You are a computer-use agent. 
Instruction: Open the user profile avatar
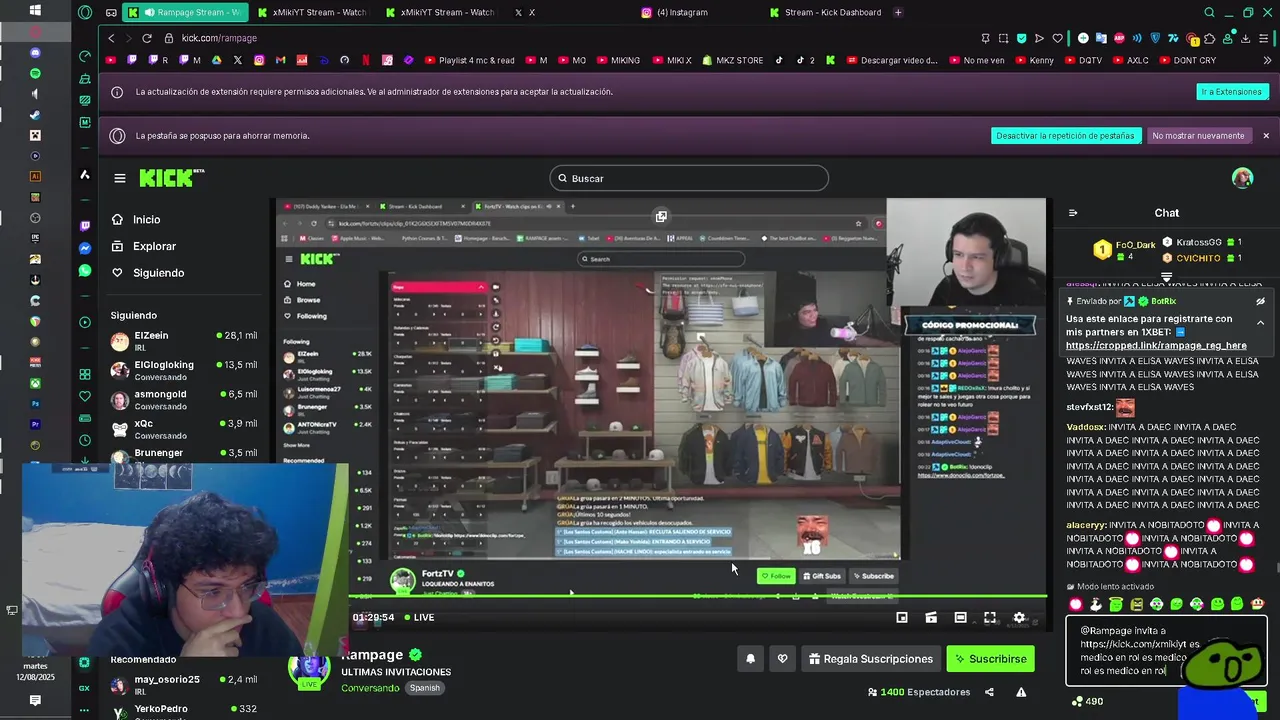pos(1242,178)
